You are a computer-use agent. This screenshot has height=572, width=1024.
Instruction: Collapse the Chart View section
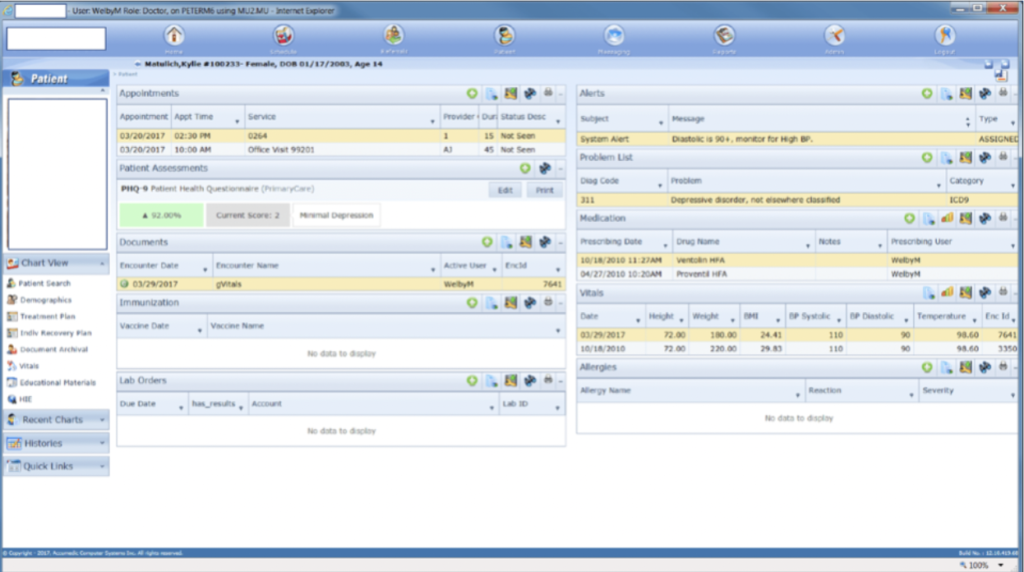click(x=103, y=263)
